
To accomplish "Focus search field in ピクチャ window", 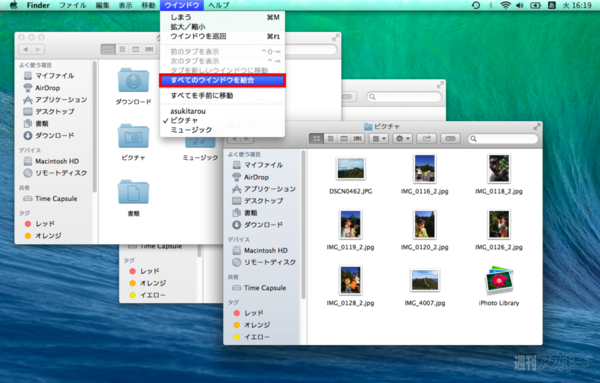I will pyautogui.click(x=503, y=139).
